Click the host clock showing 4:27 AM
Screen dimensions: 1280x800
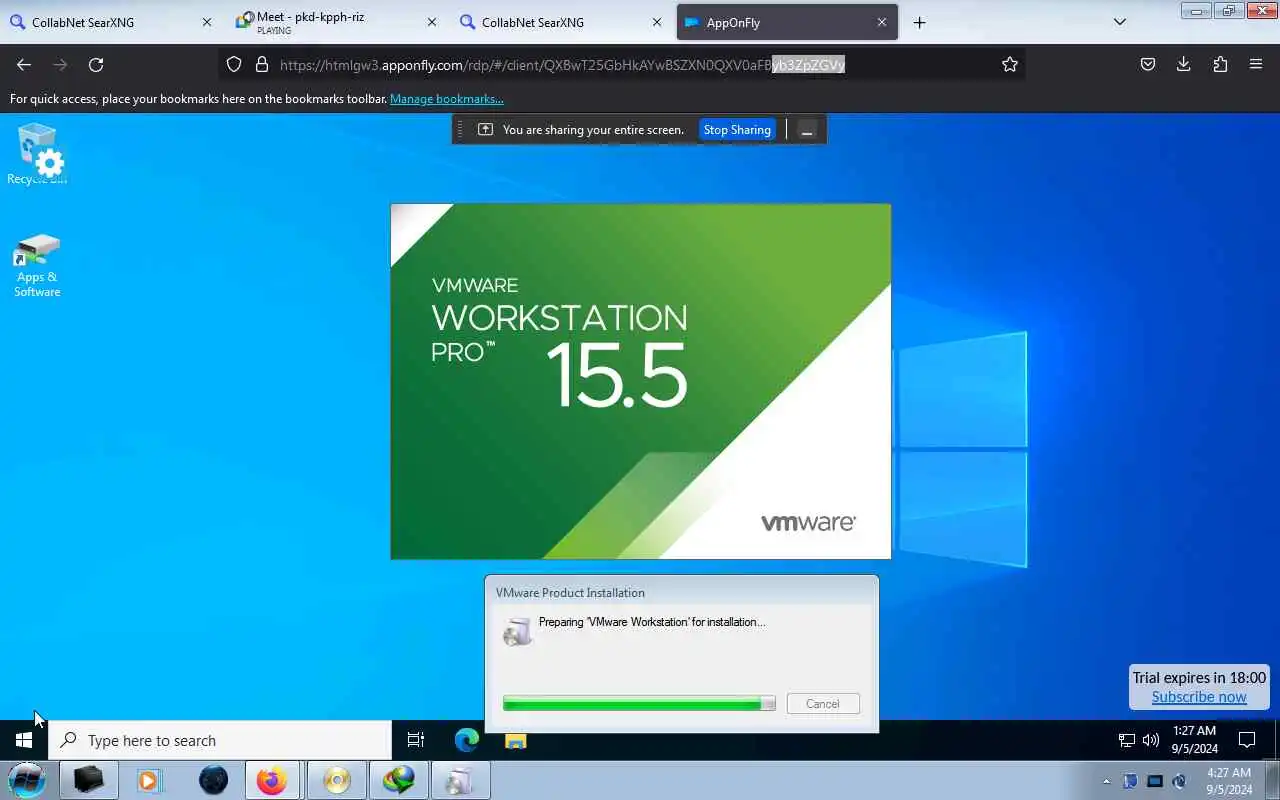click(x=1229, y=781)
